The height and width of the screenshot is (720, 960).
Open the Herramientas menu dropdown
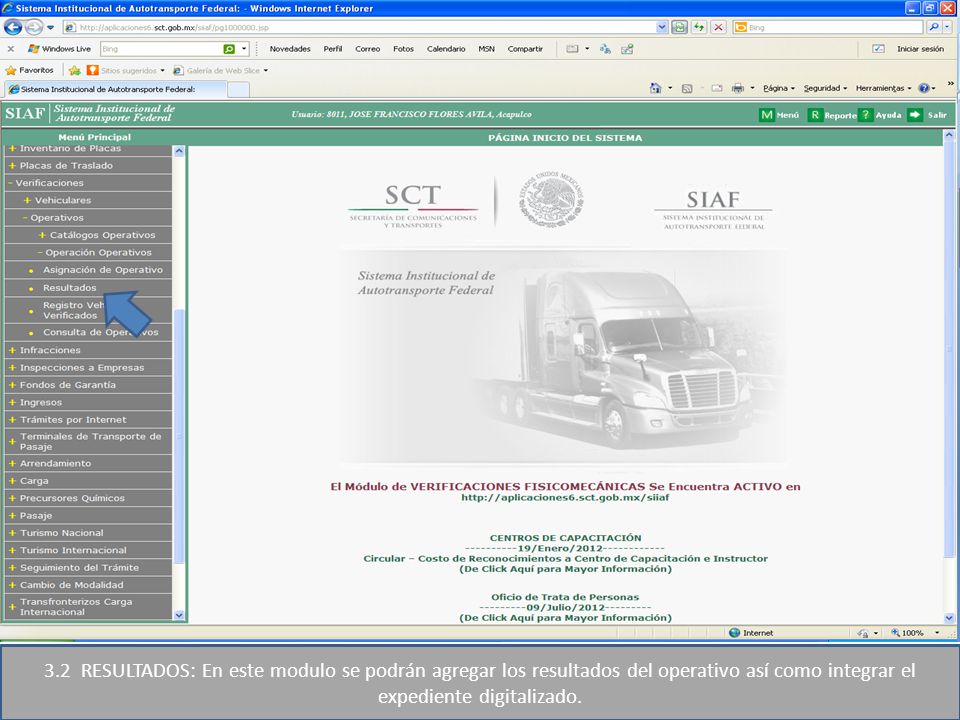point(883,88)
